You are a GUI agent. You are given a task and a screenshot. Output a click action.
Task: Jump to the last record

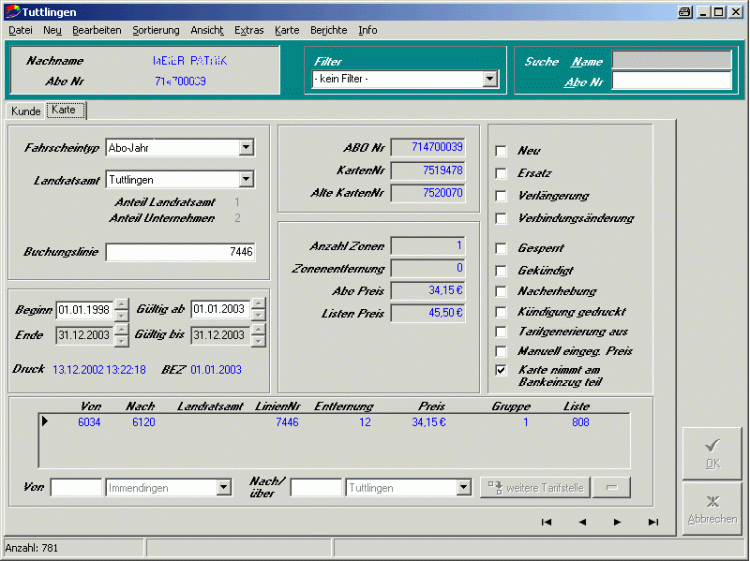[x=653, y=522]
